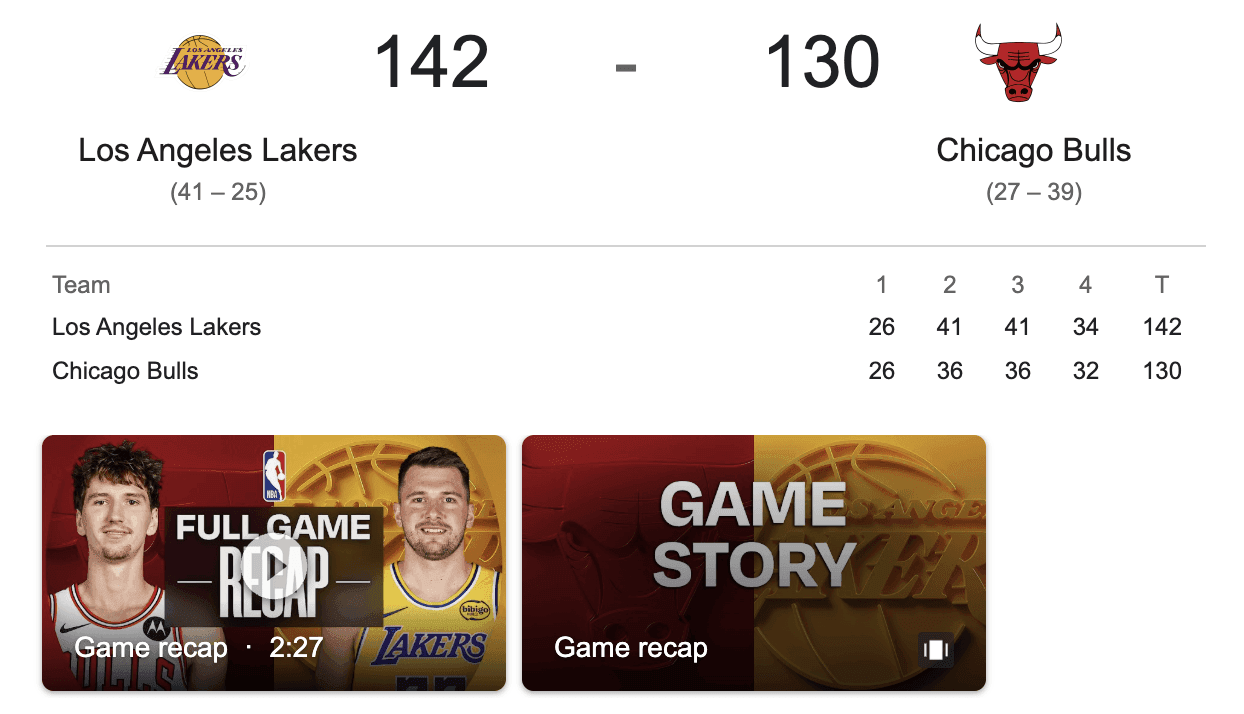Click the Team column header
This screenshot has height=714, width=1244.
(x=81, y=285)
